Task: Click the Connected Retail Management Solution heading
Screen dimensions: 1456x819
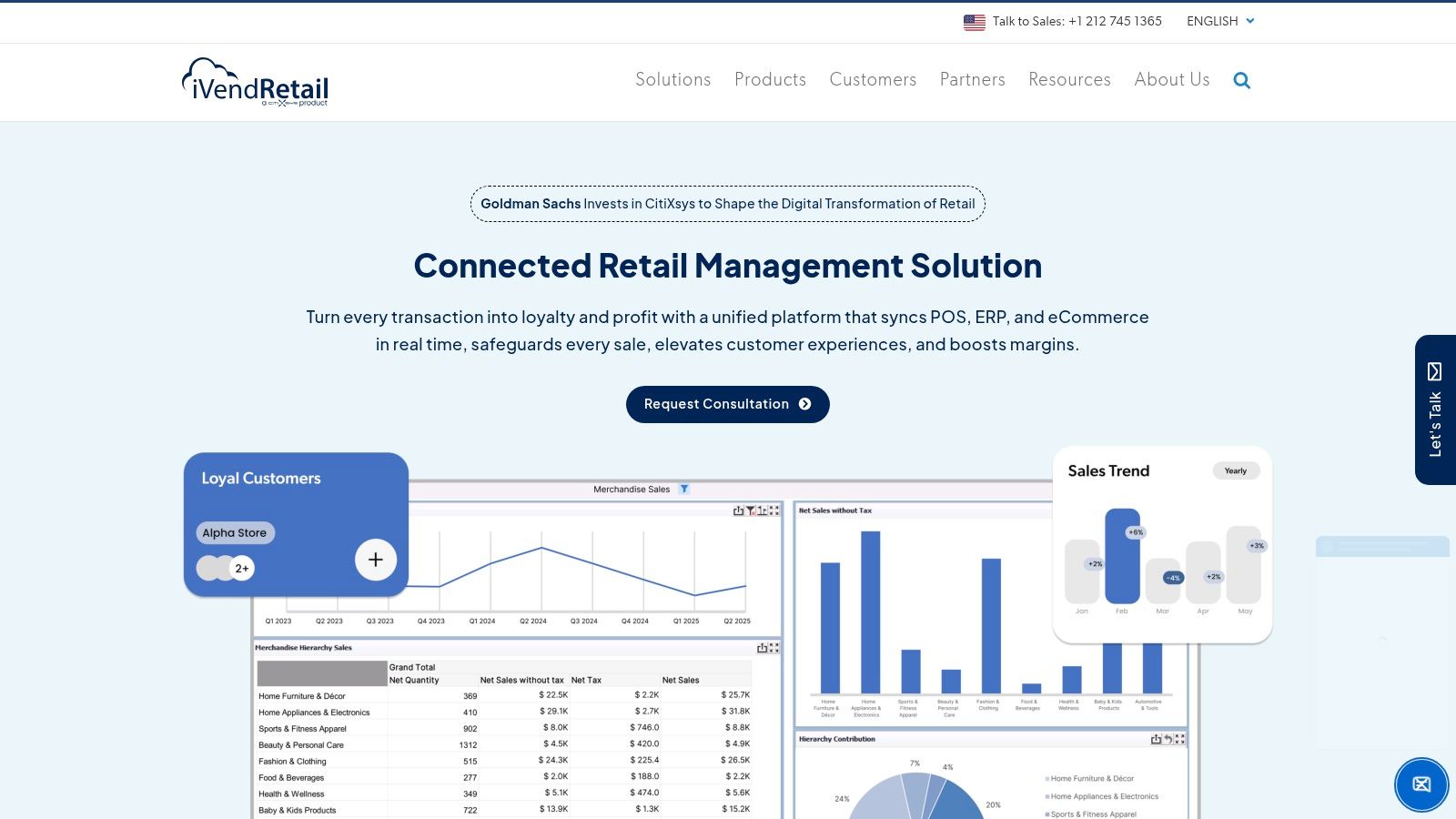Action: pos(728,266)
